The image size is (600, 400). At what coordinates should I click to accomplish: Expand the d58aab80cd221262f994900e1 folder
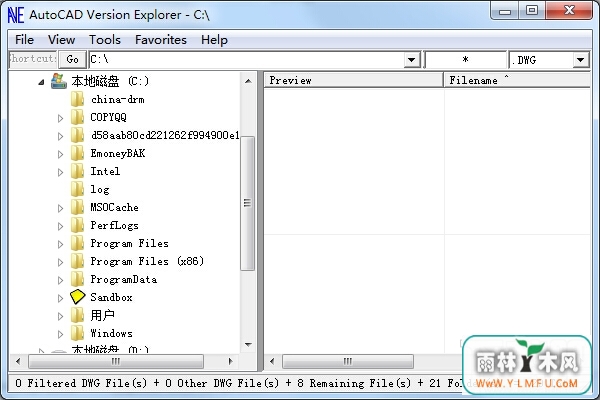(60, 136)
